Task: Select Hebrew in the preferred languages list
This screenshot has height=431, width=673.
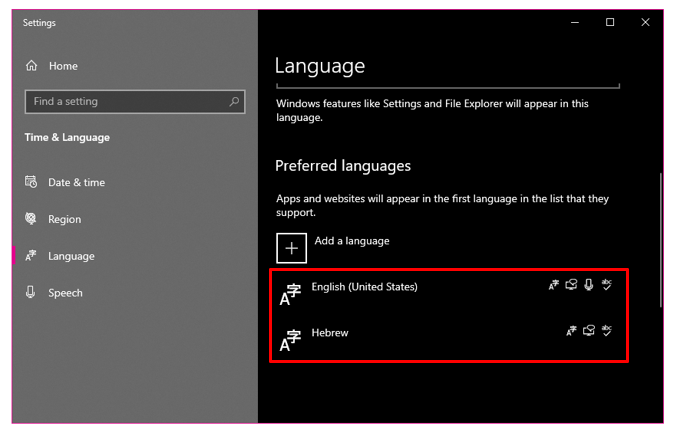Action: (x=330, y=333)
